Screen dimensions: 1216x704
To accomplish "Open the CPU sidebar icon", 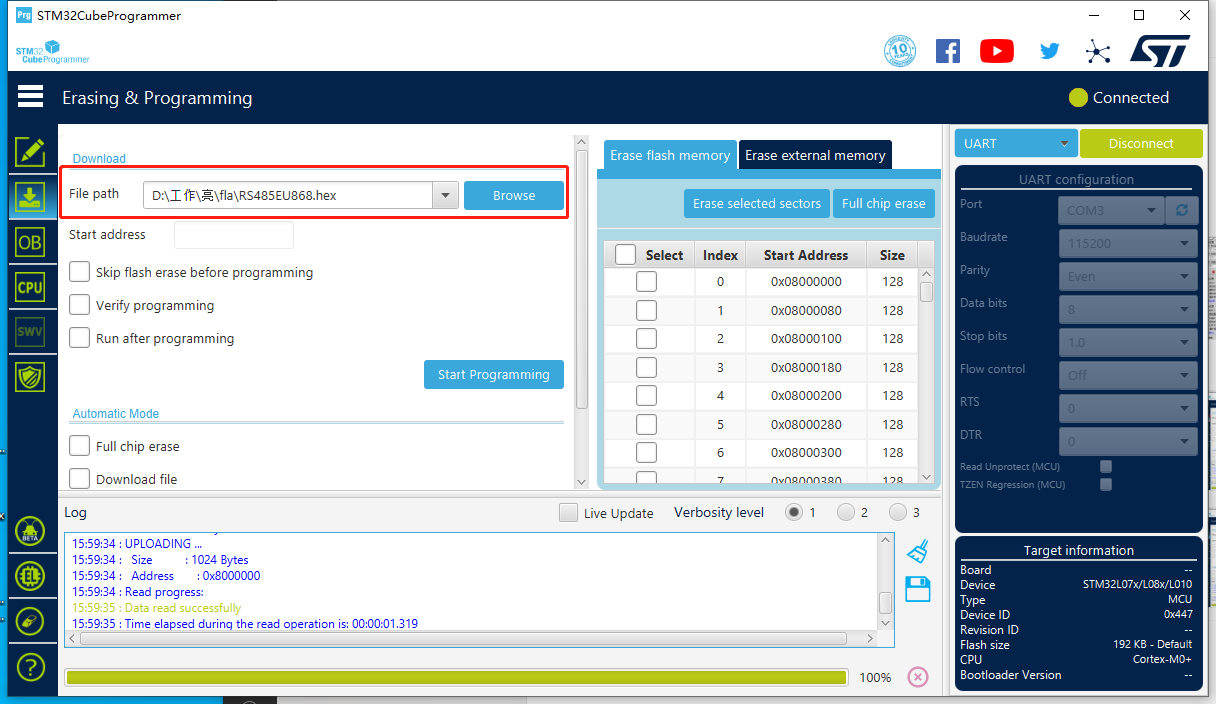I will (30, 287).
